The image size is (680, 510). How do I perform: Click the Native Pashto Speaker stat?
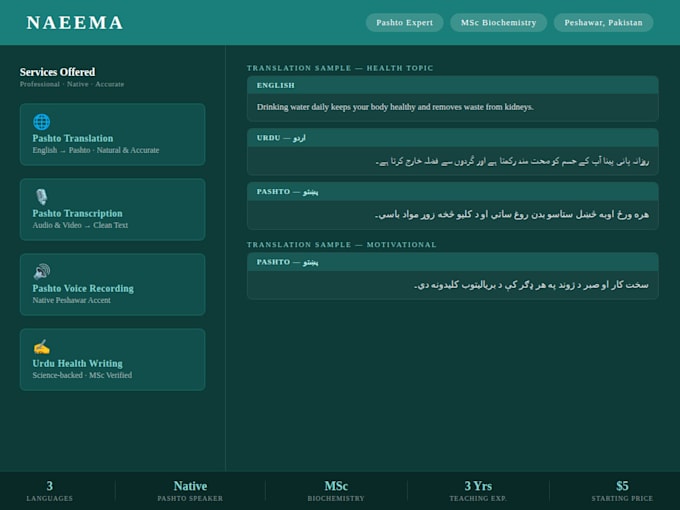pos(190,491)
